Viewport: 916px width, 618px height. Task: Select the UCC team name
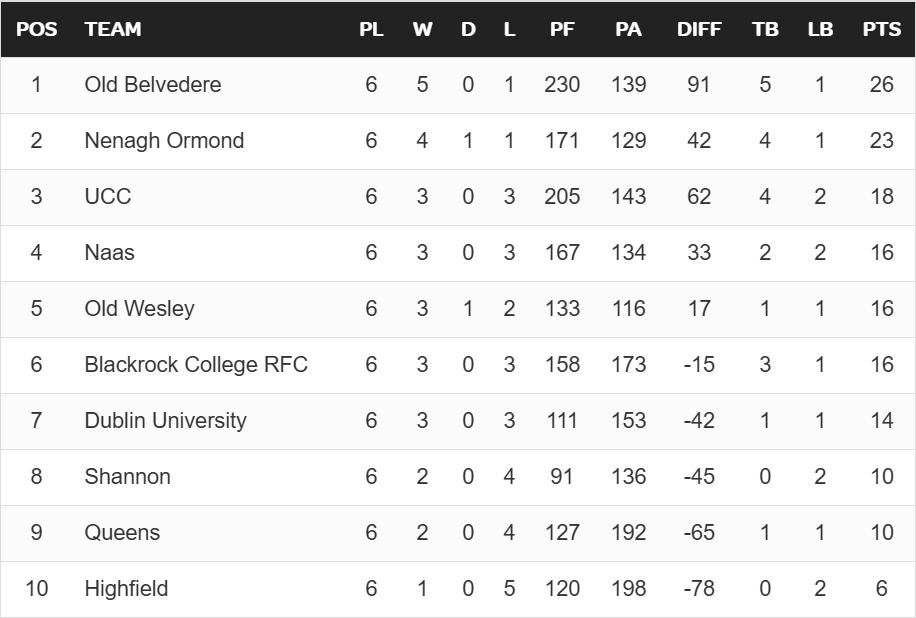(107, 197)
